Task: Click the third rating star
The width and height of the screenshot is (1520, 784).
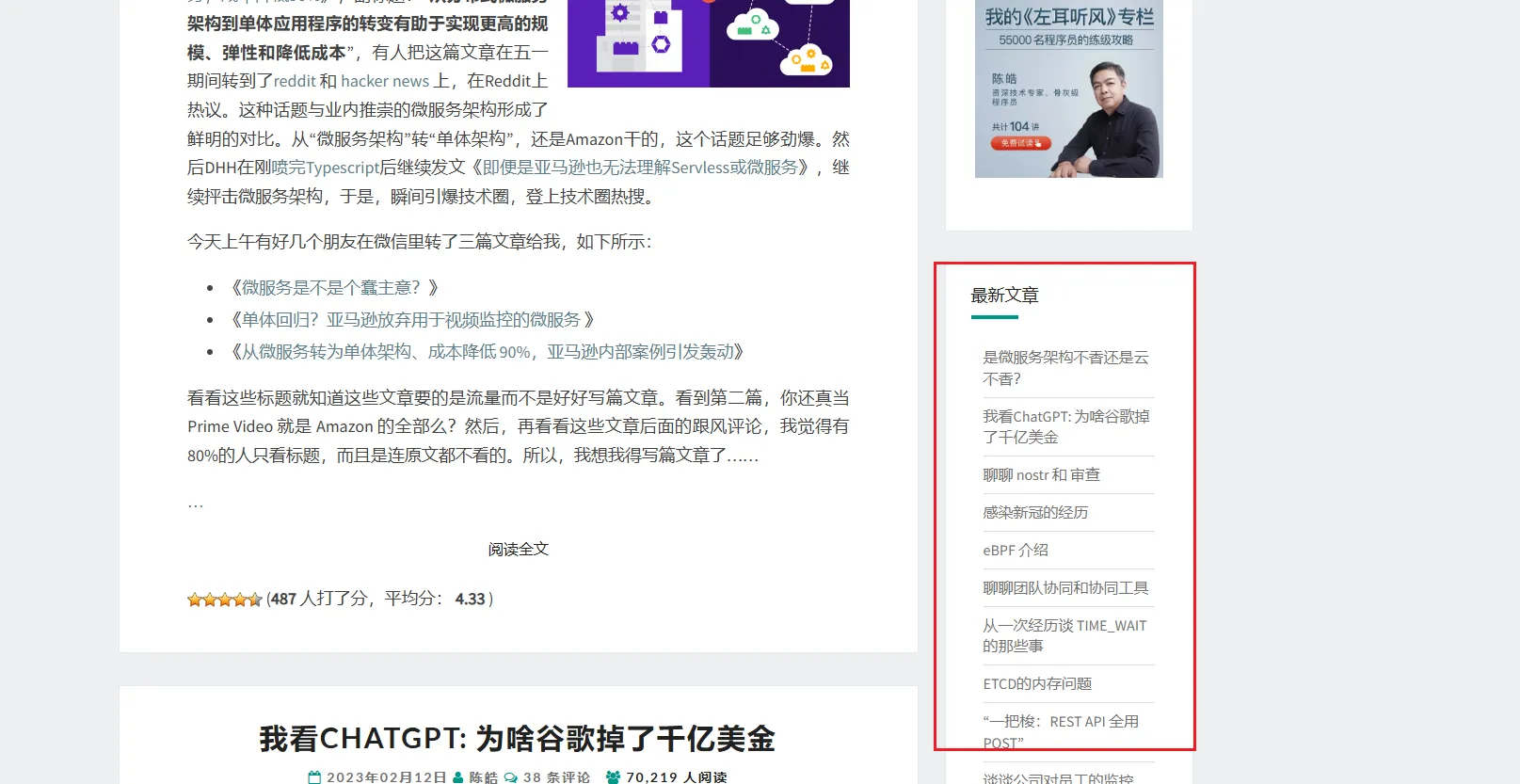Action: point(225,600)
